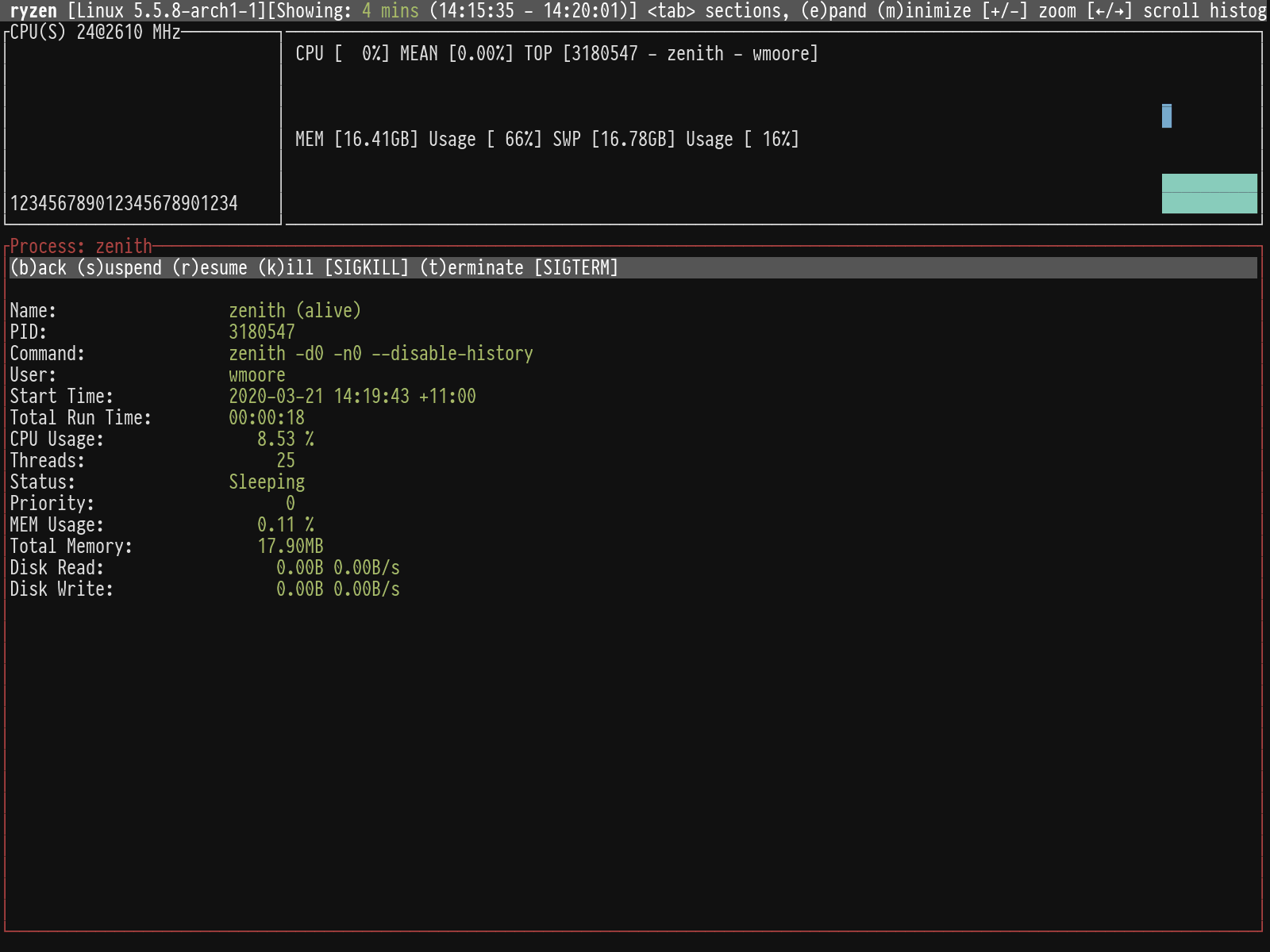
Task: Click the (b)ack option
Action: pyautogui.click(x=38, y=268)
